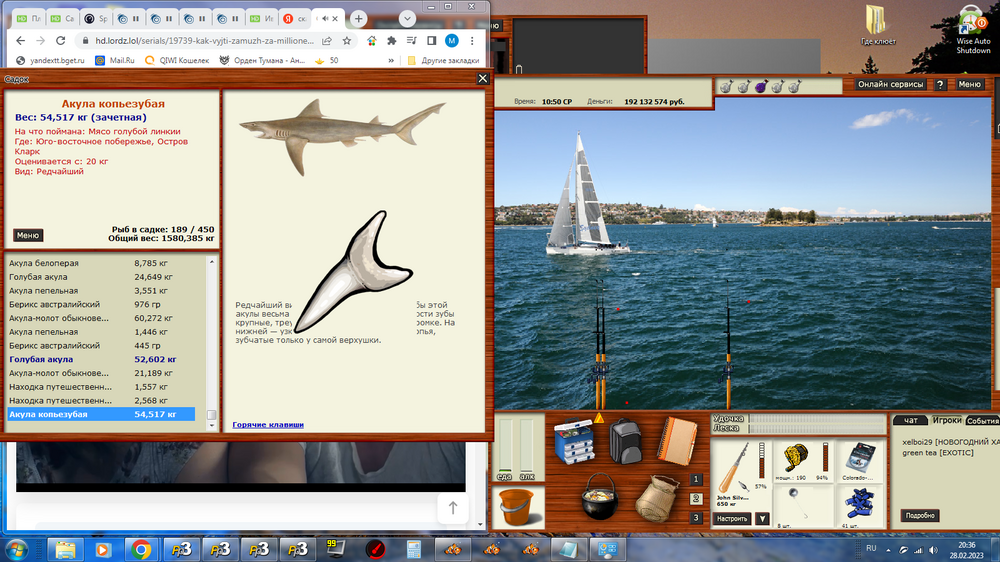This screenshot has width=1000, height=562.
Task: Click the purple lure icon in top bar
Action: [x=760, y=86]
